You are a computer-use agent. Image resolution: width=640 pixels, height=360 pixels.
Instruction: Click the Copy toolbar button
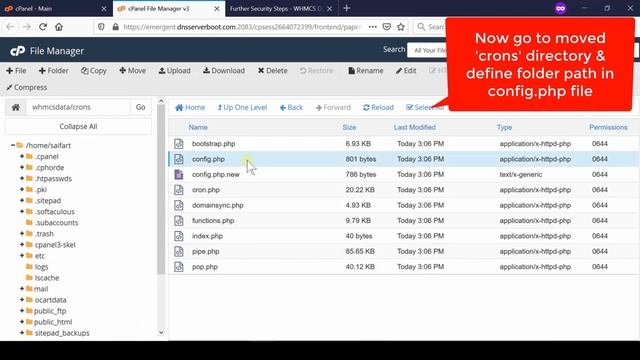[x=93, y=71]
